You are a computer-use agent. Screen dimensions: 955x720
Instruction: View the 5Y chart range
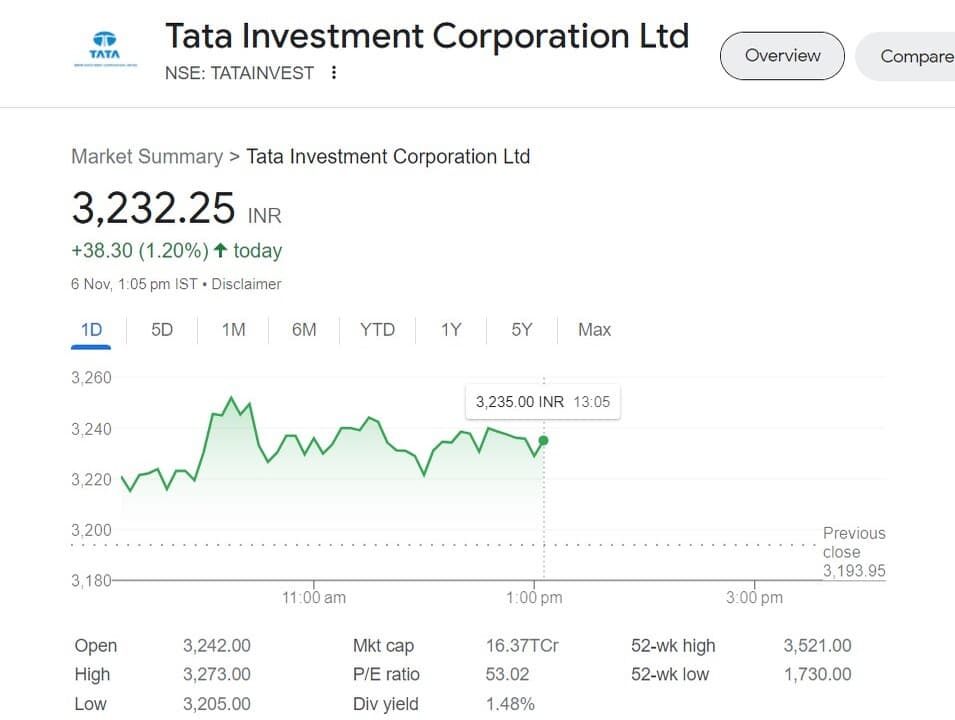[522, 330]
